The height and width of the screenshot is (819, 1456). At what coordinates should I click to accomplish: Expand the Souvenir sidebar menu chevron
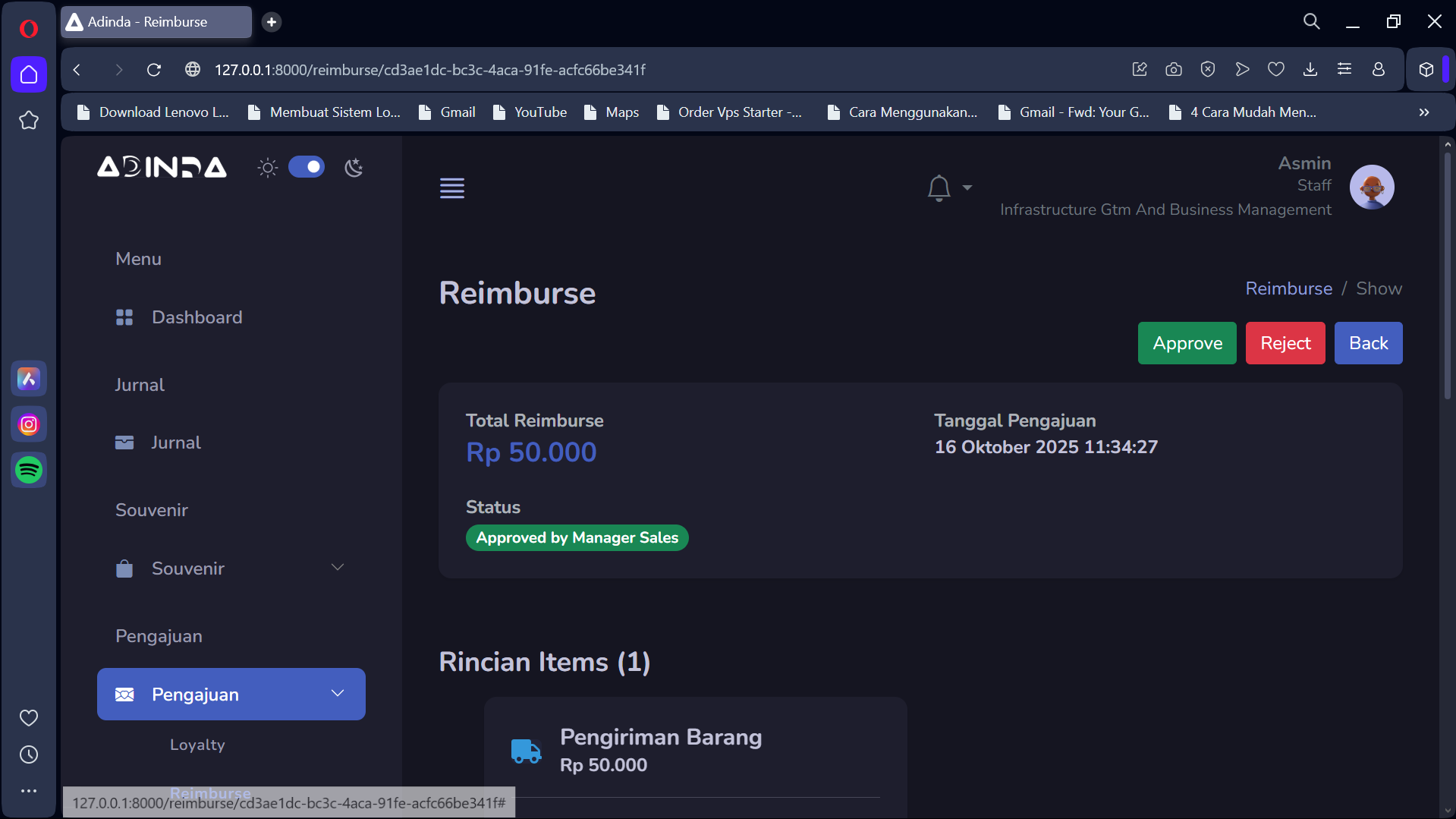(x=338, y=568)
